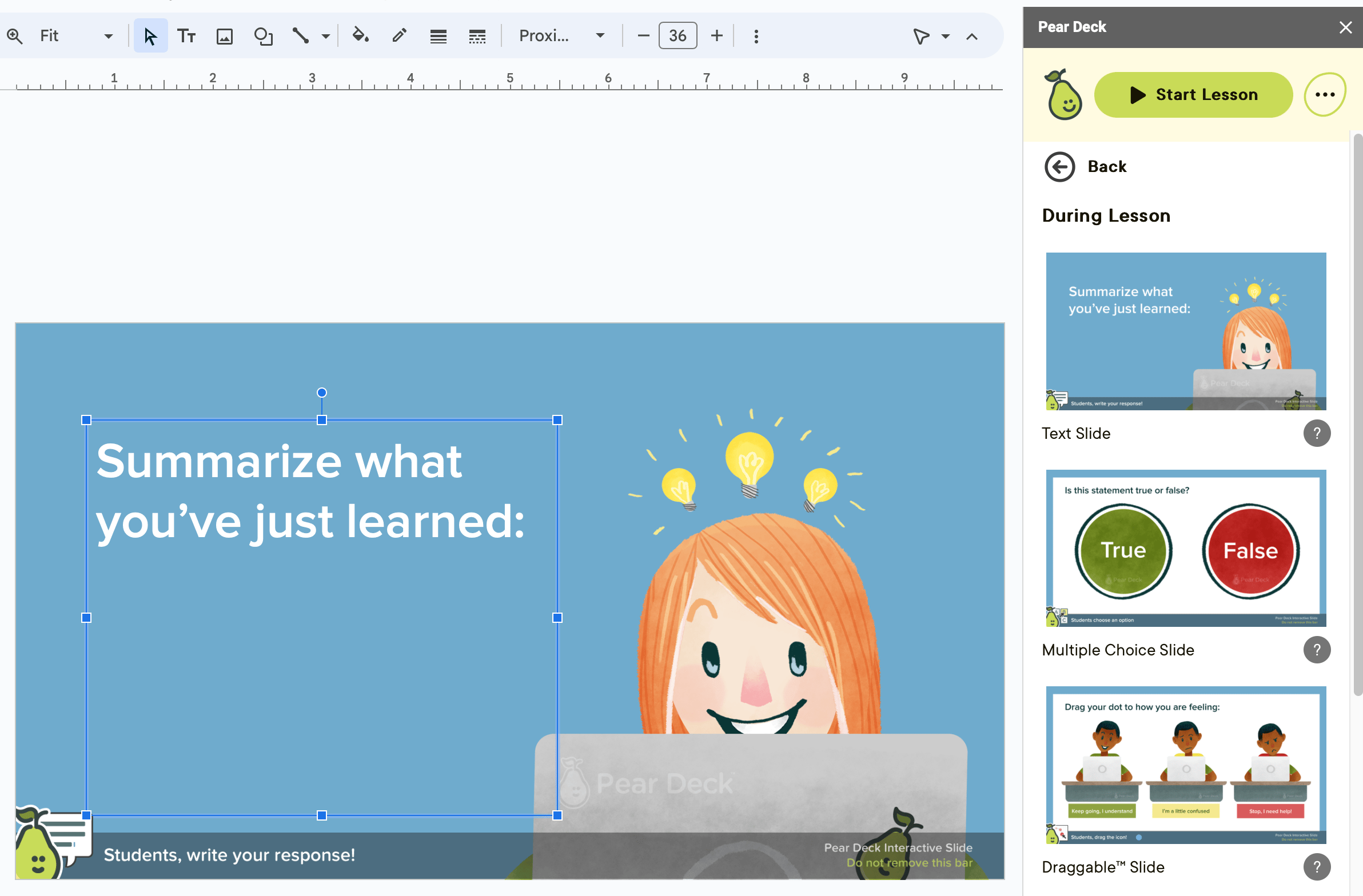Click the Insert image icon

[x=225, y=36]
